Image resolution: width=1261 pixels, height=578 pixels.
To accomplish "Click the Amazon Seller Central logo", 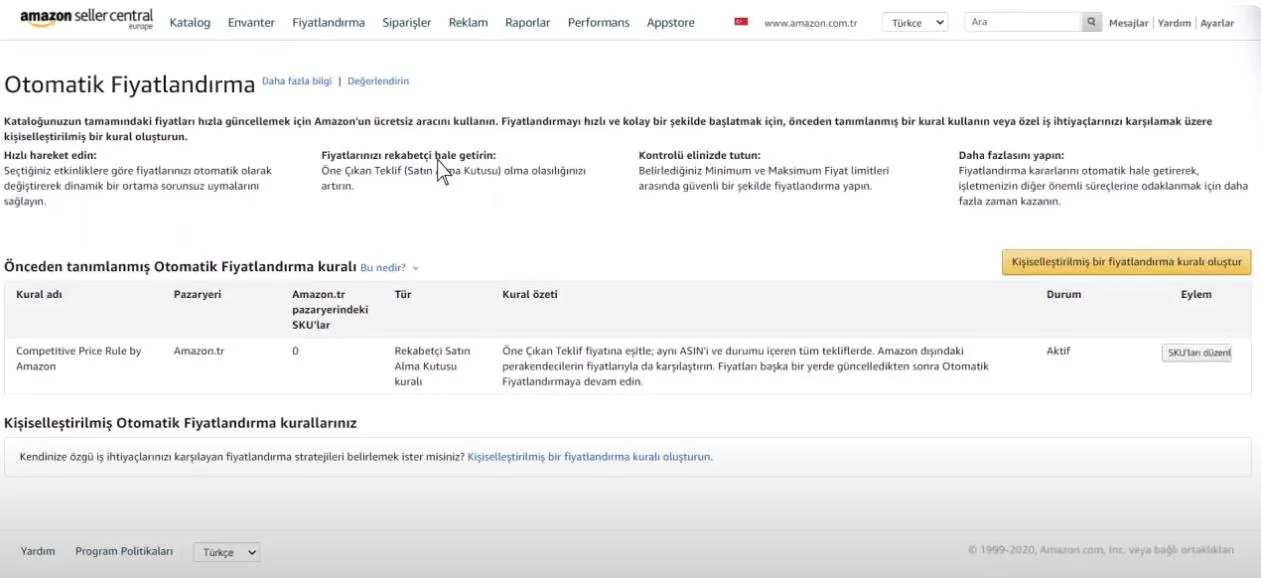I will pyautogui.click(x=87, y=20).
